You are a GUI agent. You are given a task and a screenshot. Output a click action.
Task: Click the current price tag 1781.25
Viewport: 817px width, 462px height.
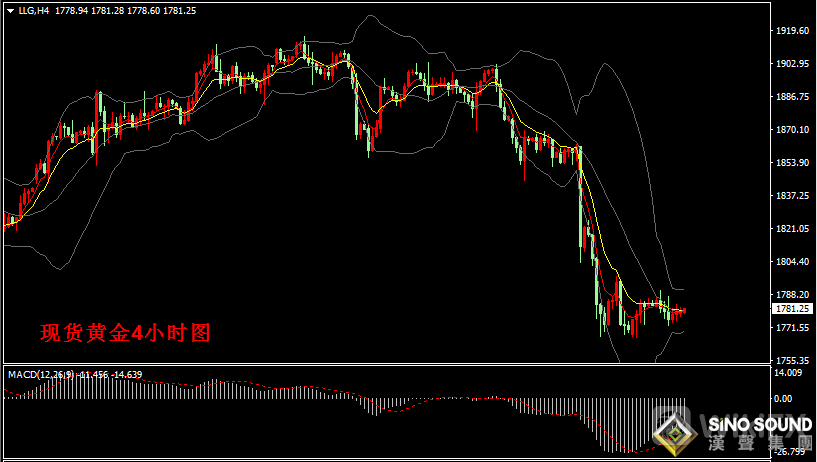pyautogui.click(x=793, y=309)
